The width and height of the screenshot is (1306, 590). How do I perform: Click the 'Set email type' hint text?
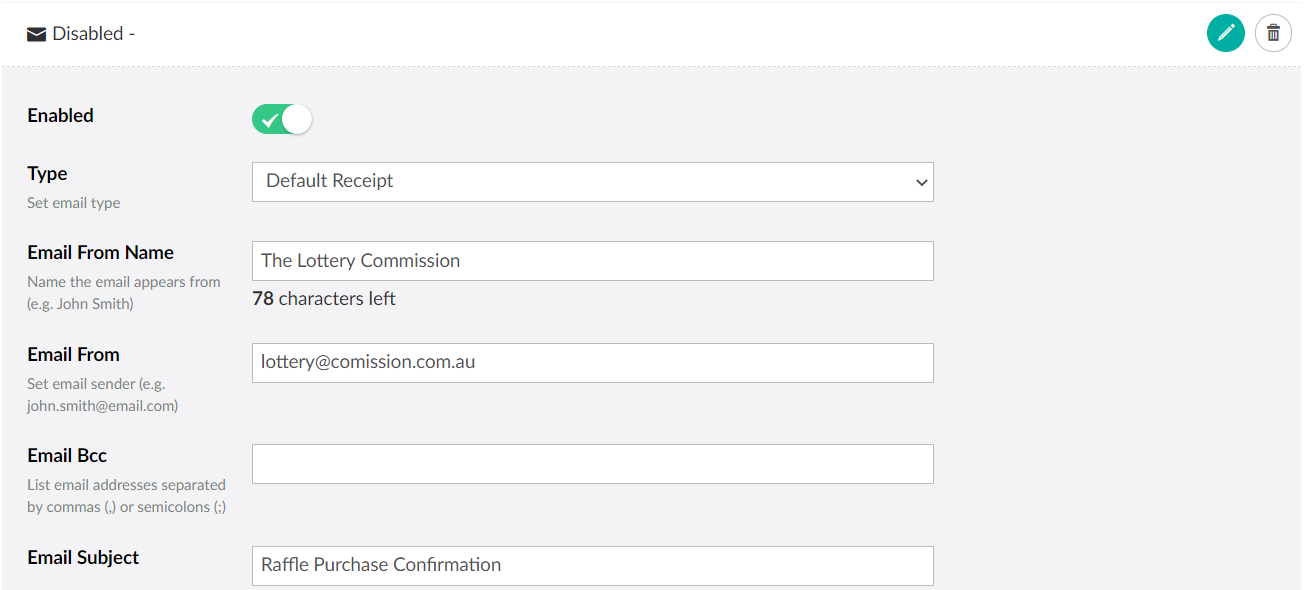pos(74,203)
